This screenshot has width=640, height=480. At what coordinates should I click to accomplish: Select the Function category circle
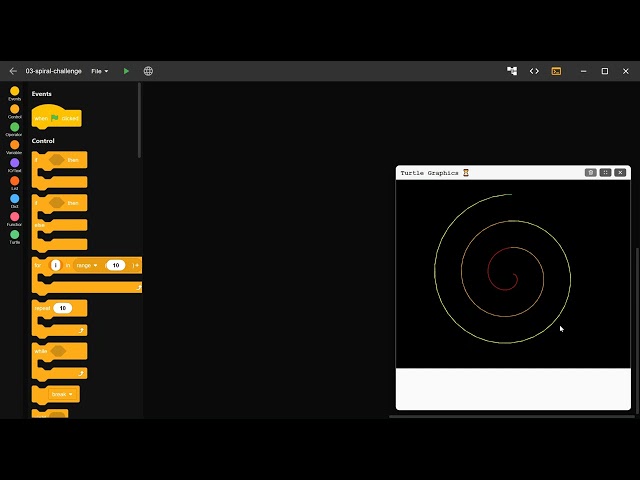tap(15, 216)
